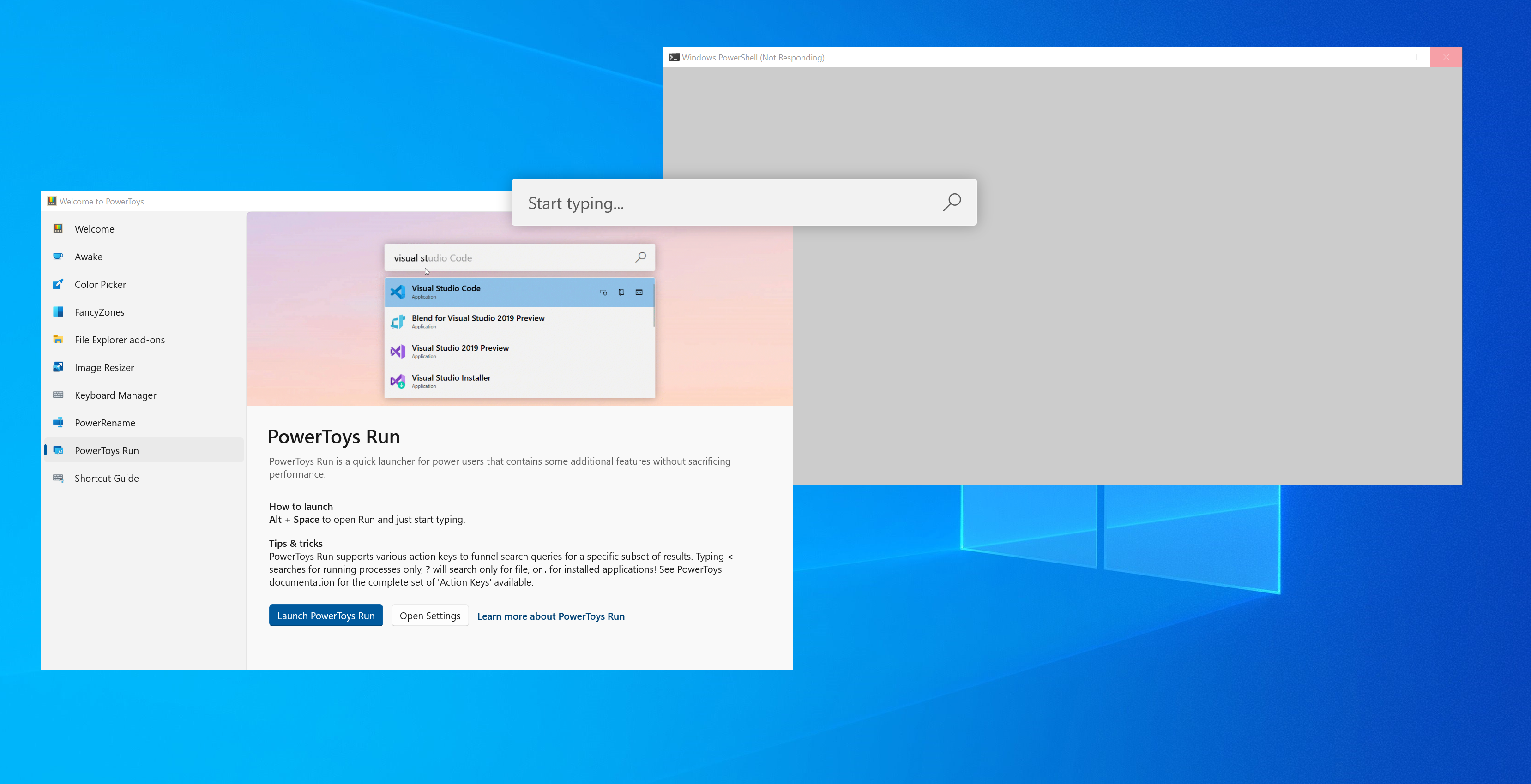
Task: Click the File Explorer add-ons icon
Action: pos(58,340)
